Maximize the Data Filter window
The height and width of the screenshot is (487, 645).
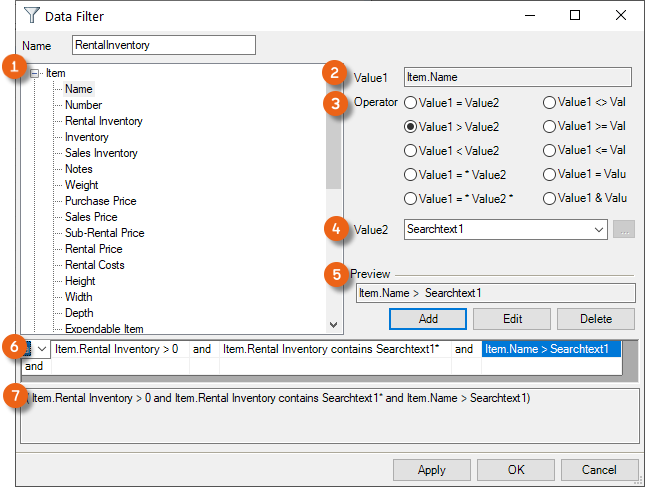pos(575,15)
